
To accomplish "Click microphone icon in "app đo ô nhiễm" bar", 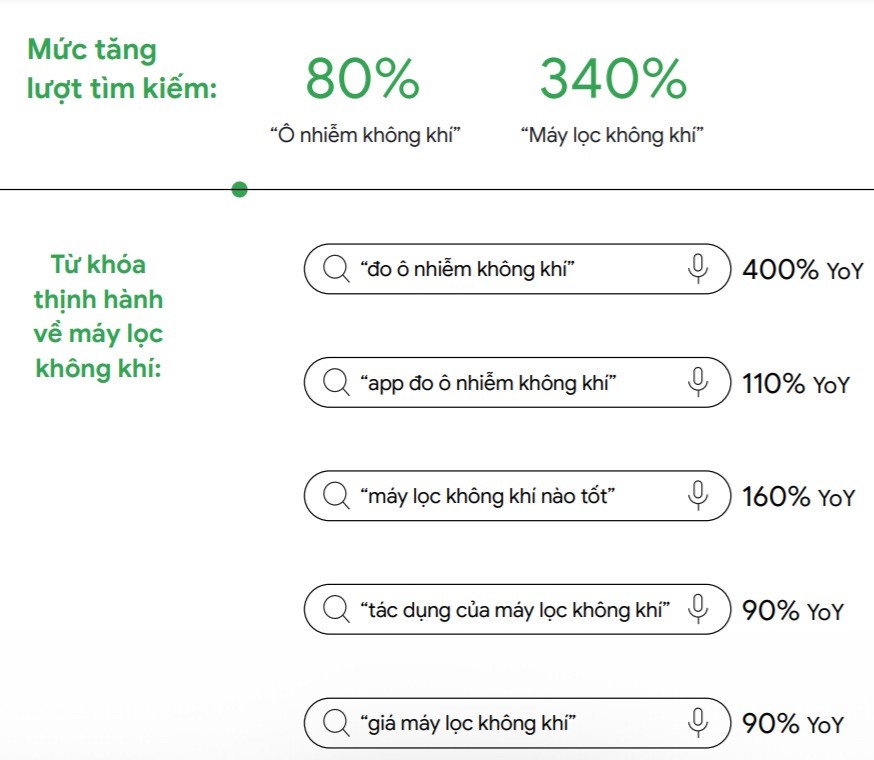I will point(698,382).
